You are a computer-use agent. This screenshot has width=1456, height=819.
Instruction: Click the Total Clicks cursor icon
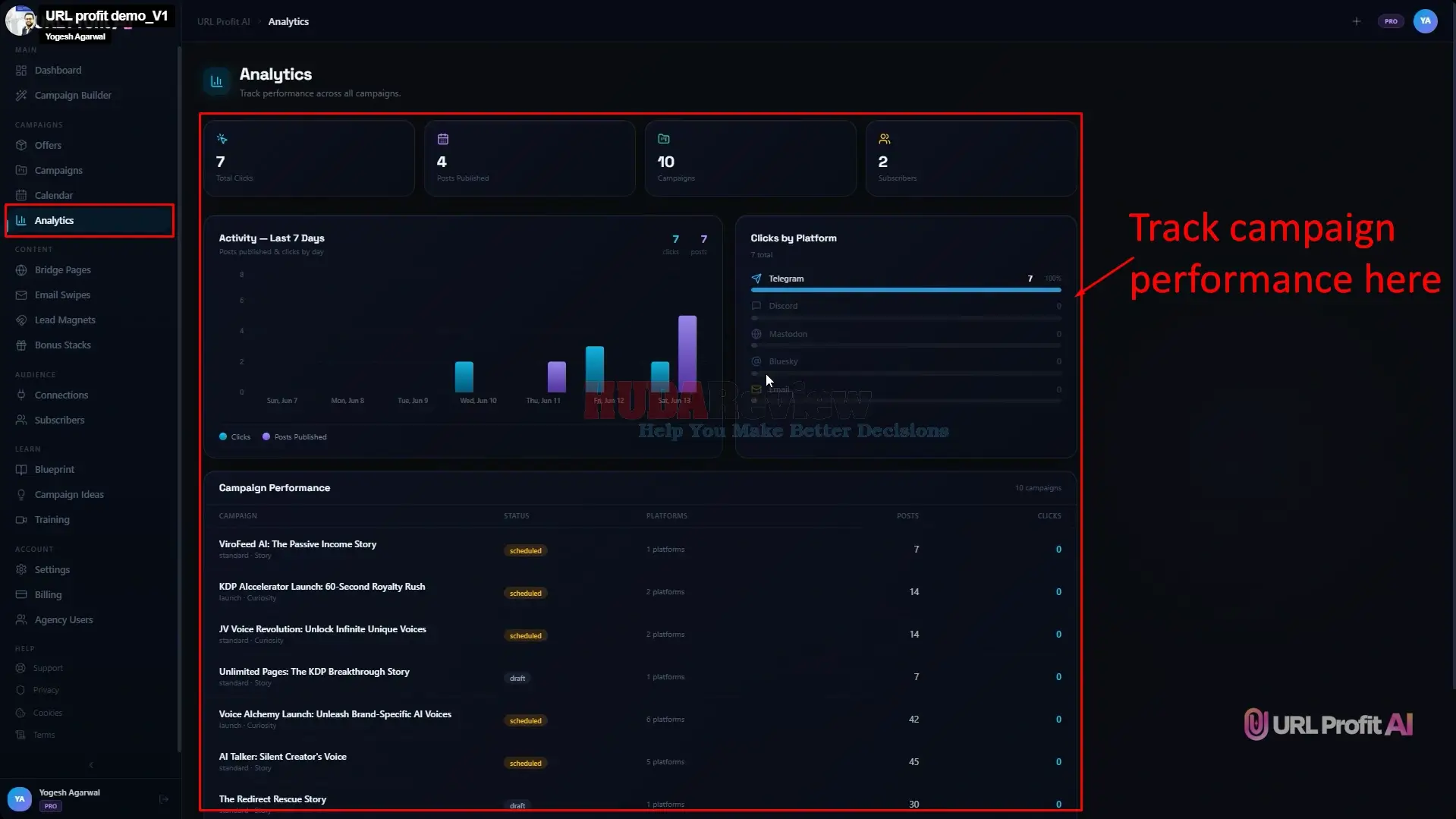click(x=222, y=139)
